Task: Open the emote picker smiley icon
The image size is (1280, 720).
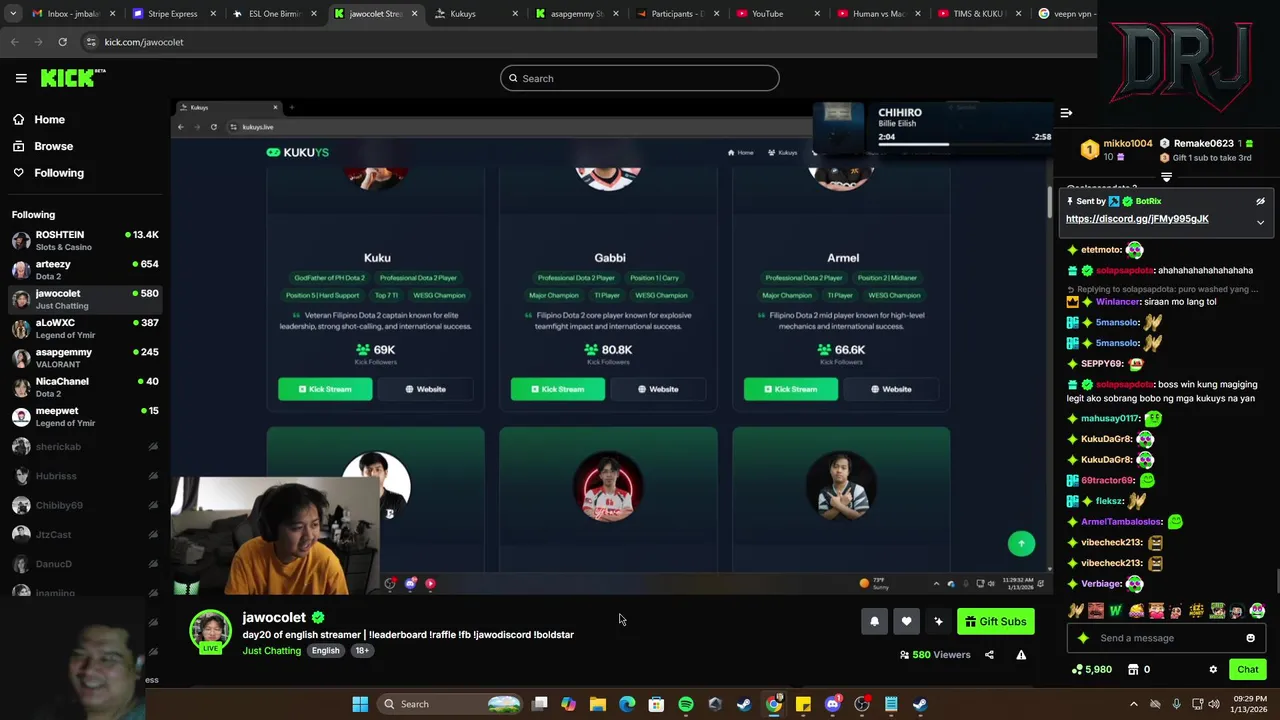Action: [1250, 638]
